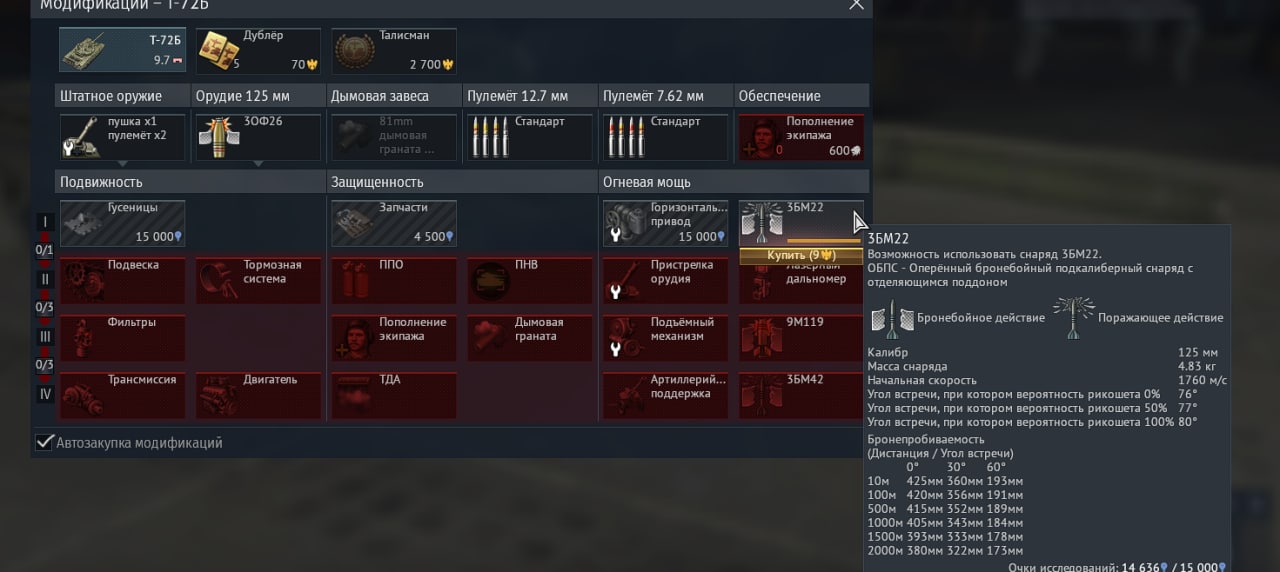The width and height of the screenshot is (1280, 572).
Task: Toggle the Автозакупка модификаций checkbox
Action: point(44,442)
